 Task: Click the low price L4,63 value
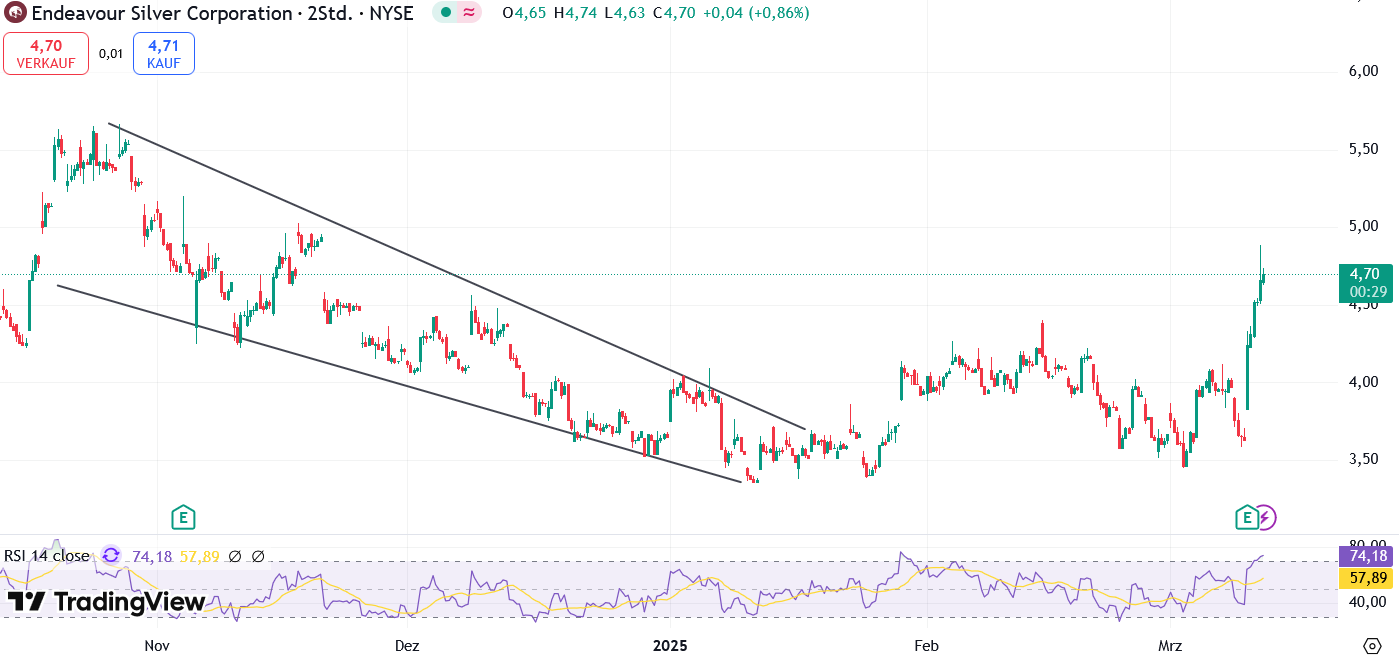[624, 13]
